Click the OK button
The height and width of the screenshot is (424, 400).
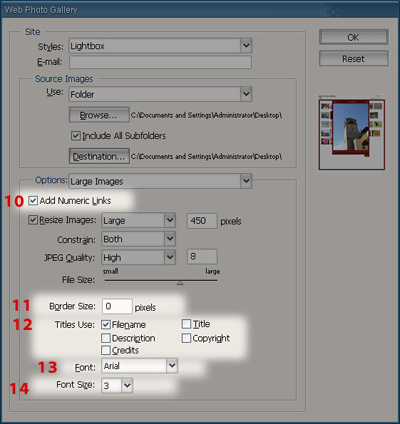click(354, 37)
